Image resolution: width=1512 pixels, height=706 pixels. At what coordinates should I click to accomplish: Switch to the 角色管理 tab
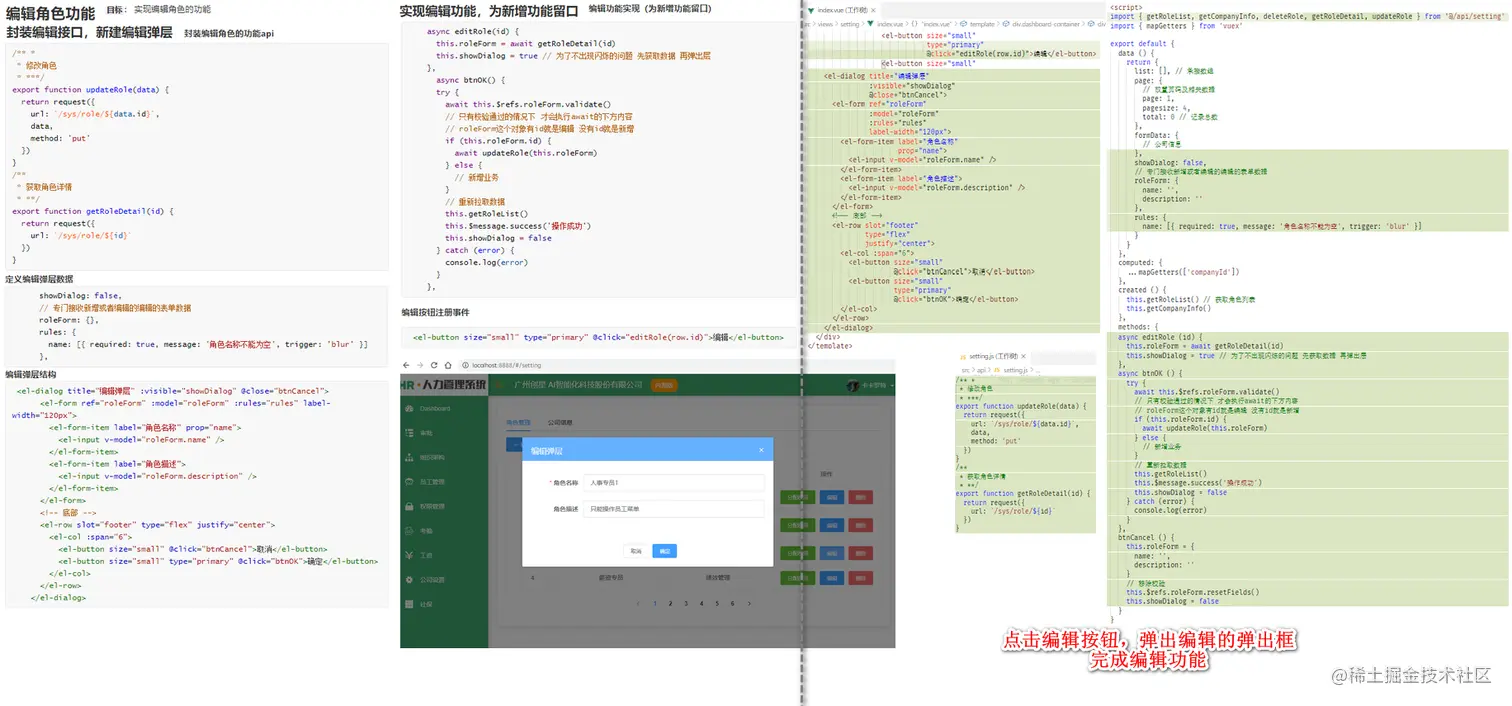pos(518,422)
